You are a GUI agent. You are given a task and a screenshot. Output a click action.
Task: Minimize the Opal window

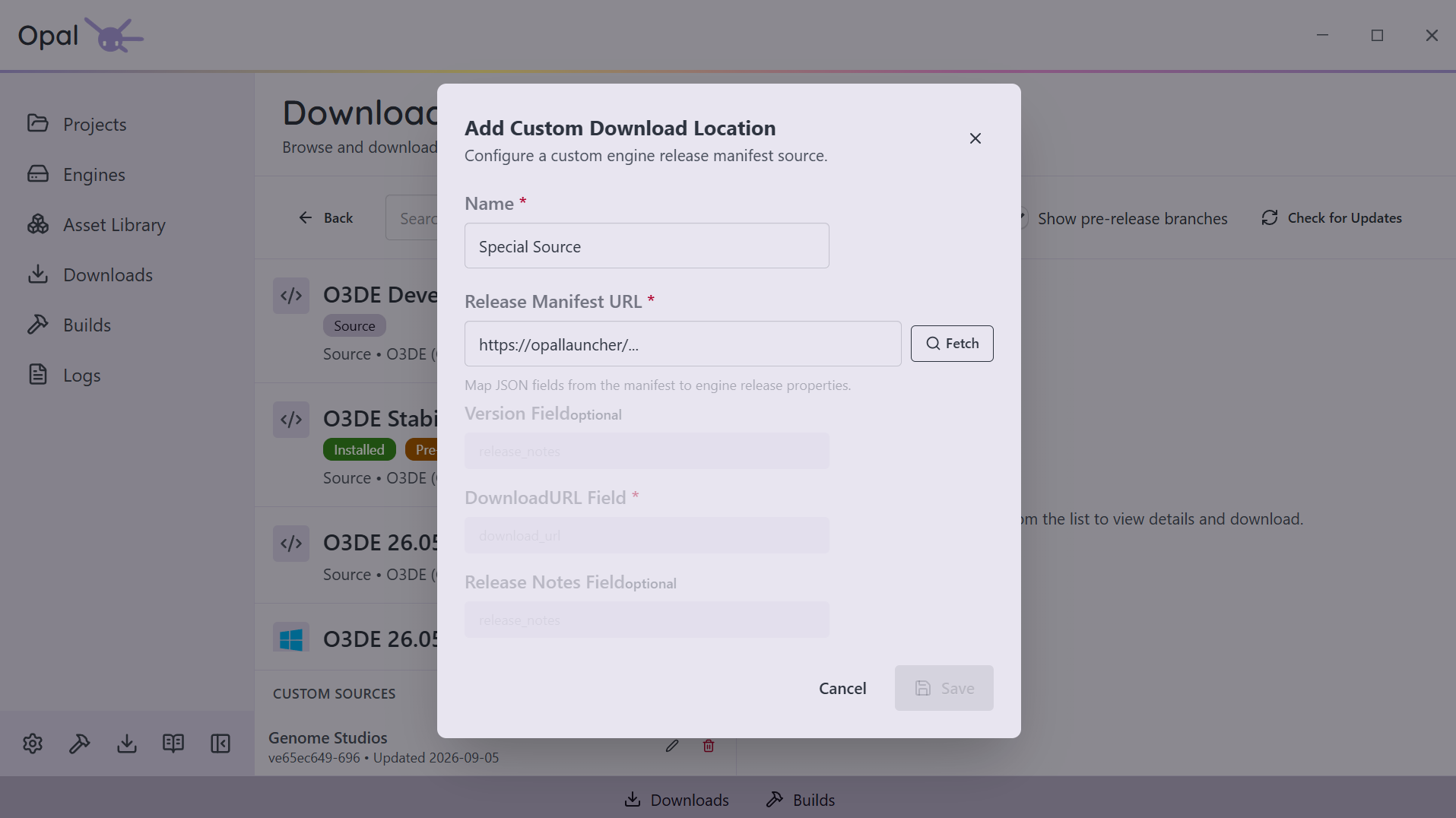(1323, 35)
